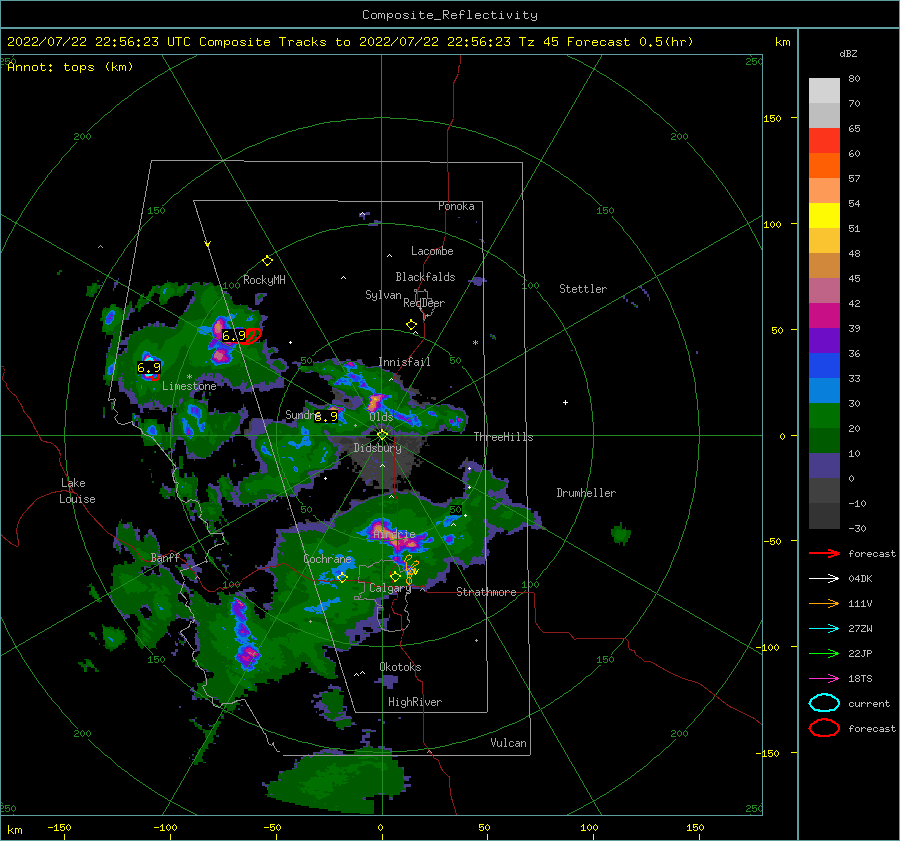The image size is (900, 841).
Task: Click the orange track markers east of Calgary
Action: 411,569
